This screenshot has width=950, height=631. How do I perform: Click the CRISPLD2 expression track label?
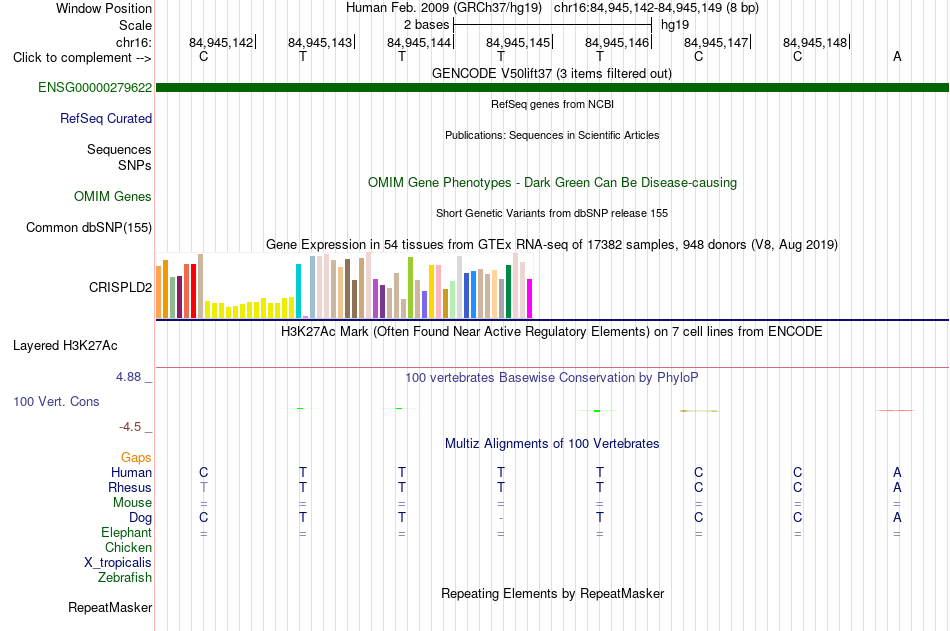coord(120,287)
